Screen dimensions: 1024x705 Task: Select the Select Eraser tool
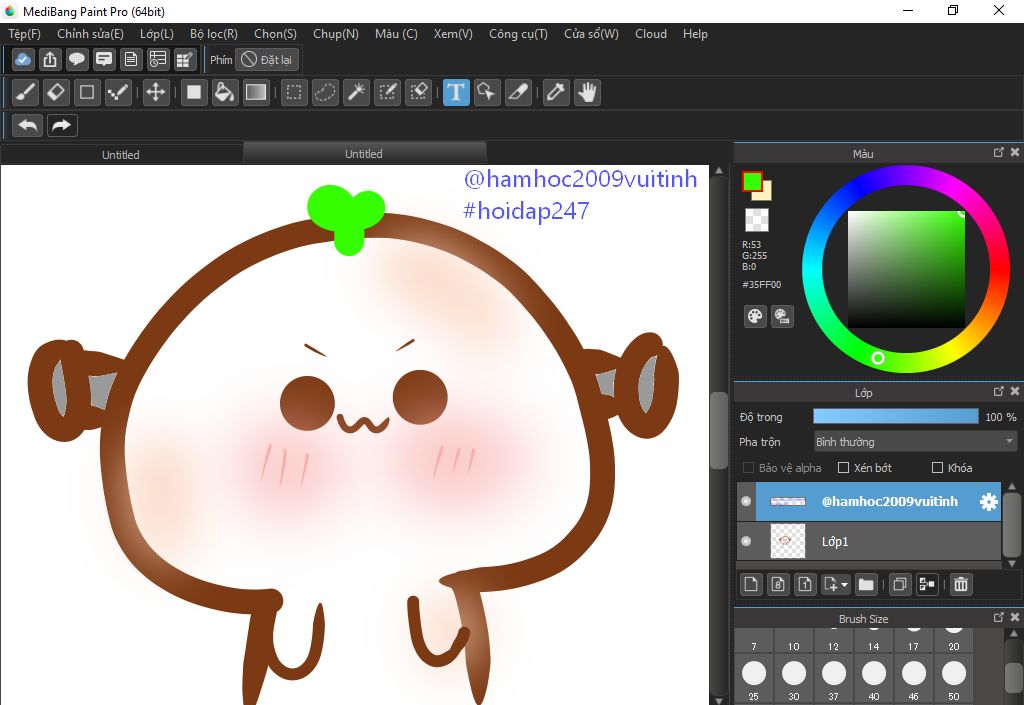click(x=418, y=92)
